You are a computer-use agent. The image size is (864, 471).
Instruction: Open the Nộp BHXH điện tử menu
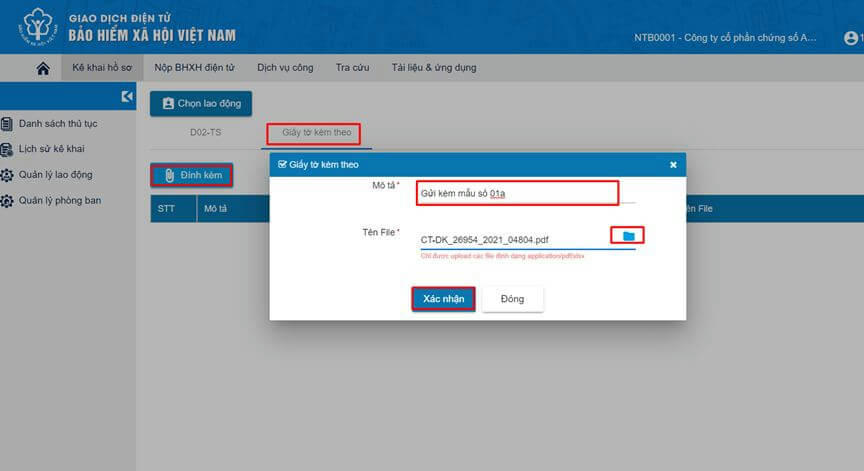[194, 68]
